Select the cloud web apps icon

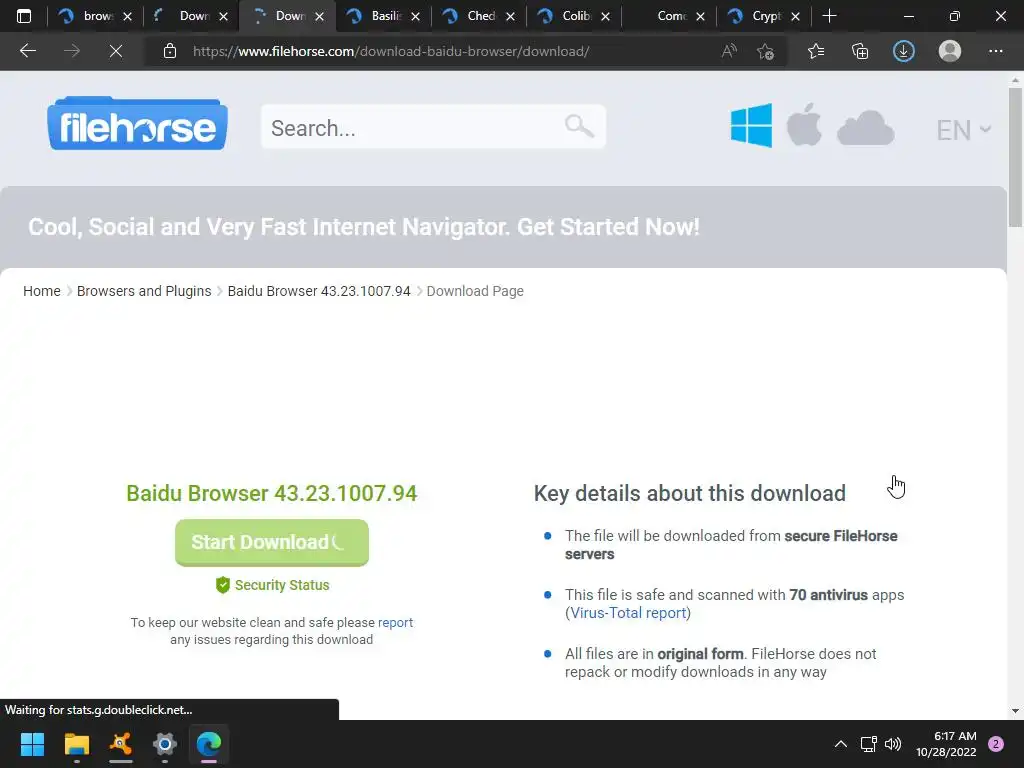coord(865,128)
